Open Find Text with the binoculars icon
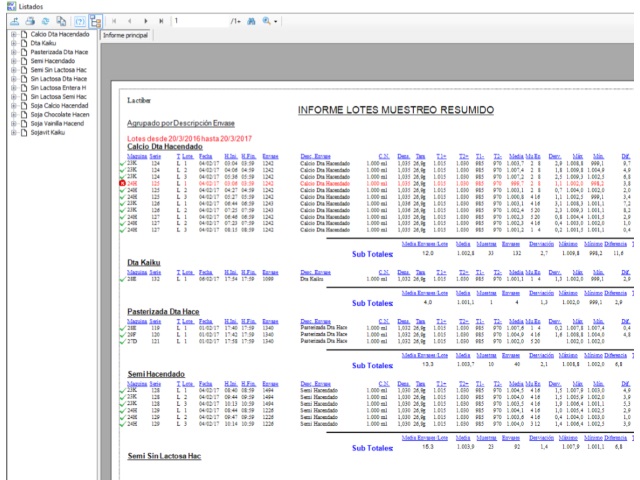640x480 pixels. pyautogui.click(x=251, y=21)
